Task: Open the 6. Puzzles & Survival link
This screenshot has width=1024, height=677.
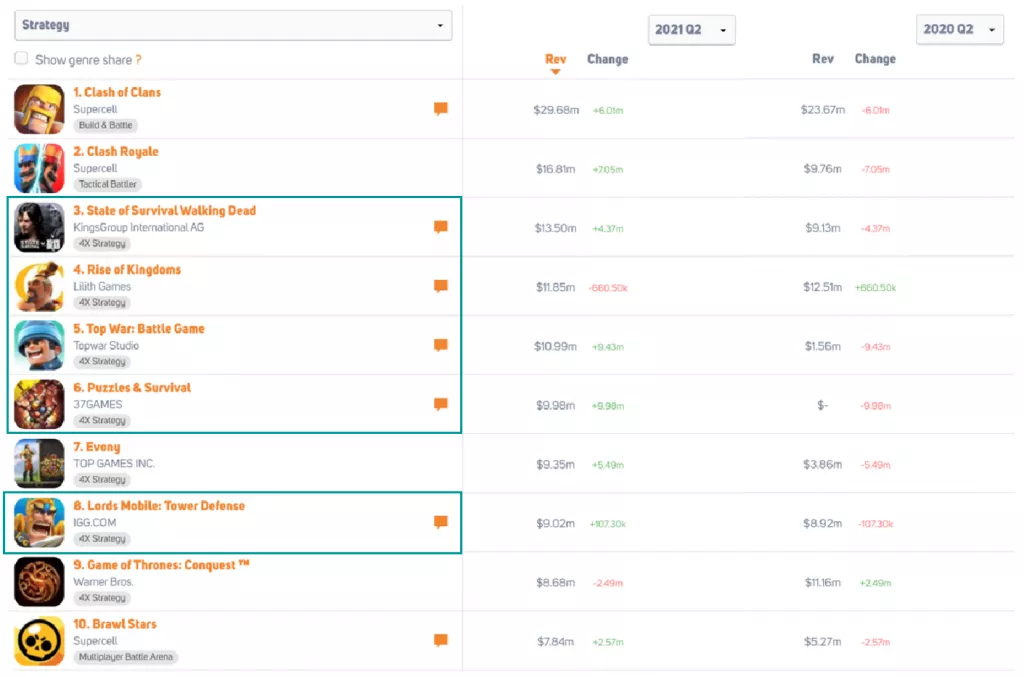Action: pyautogui.click(x=132, y=388)
